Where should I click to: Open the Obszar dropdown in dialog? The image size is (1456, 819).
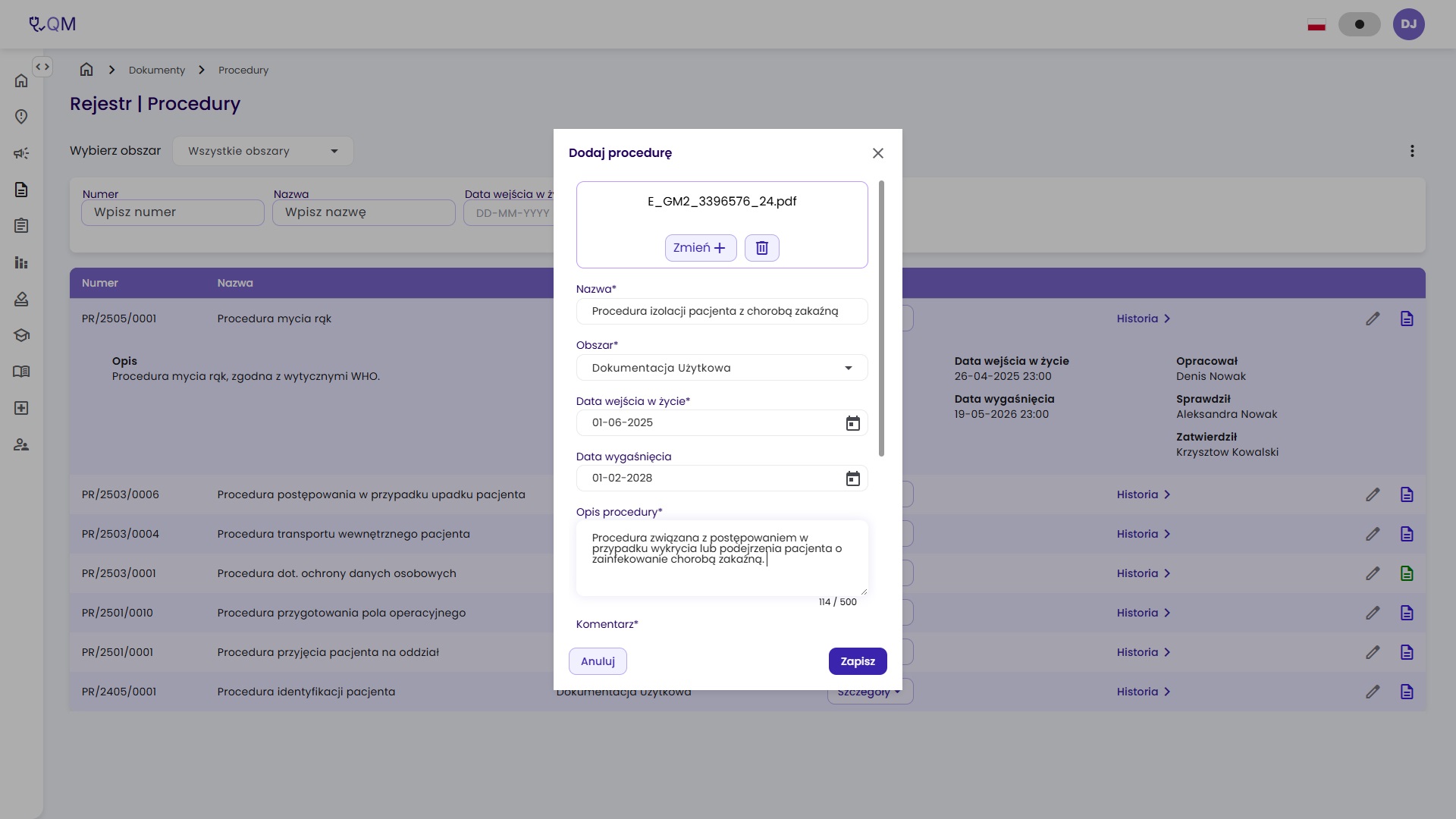pyautogui.click(x=722, y=368)
